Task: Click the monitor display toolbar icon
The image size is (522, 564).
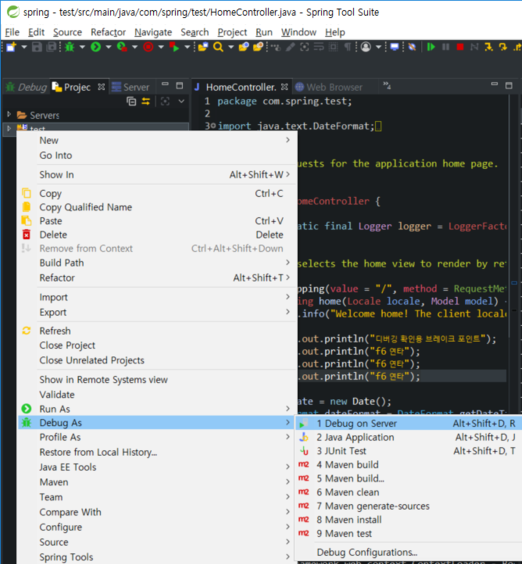Action: [395, 47]
